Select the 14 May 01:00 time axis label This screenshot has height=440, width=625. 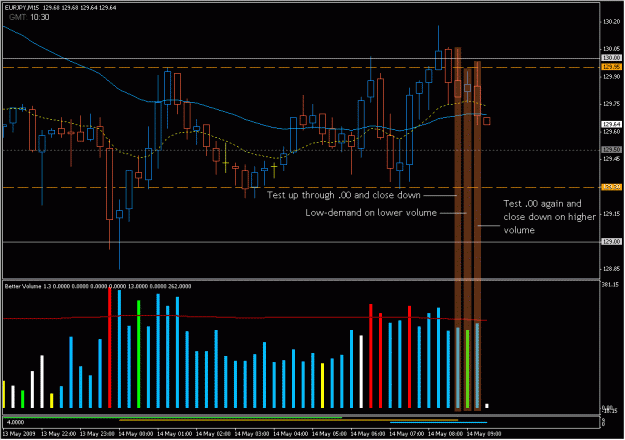(174, 434)
